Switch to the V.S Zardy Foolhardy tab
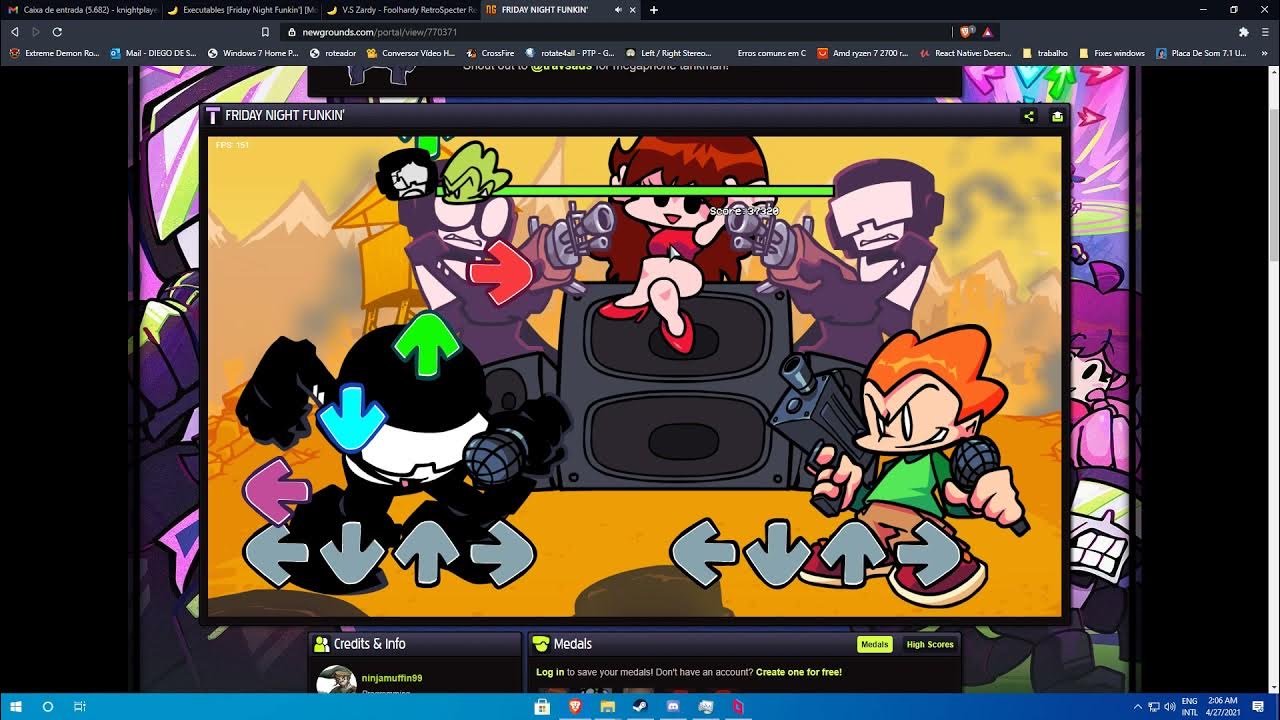Viewport: 1280px width, 720px height. coord(400,10)
